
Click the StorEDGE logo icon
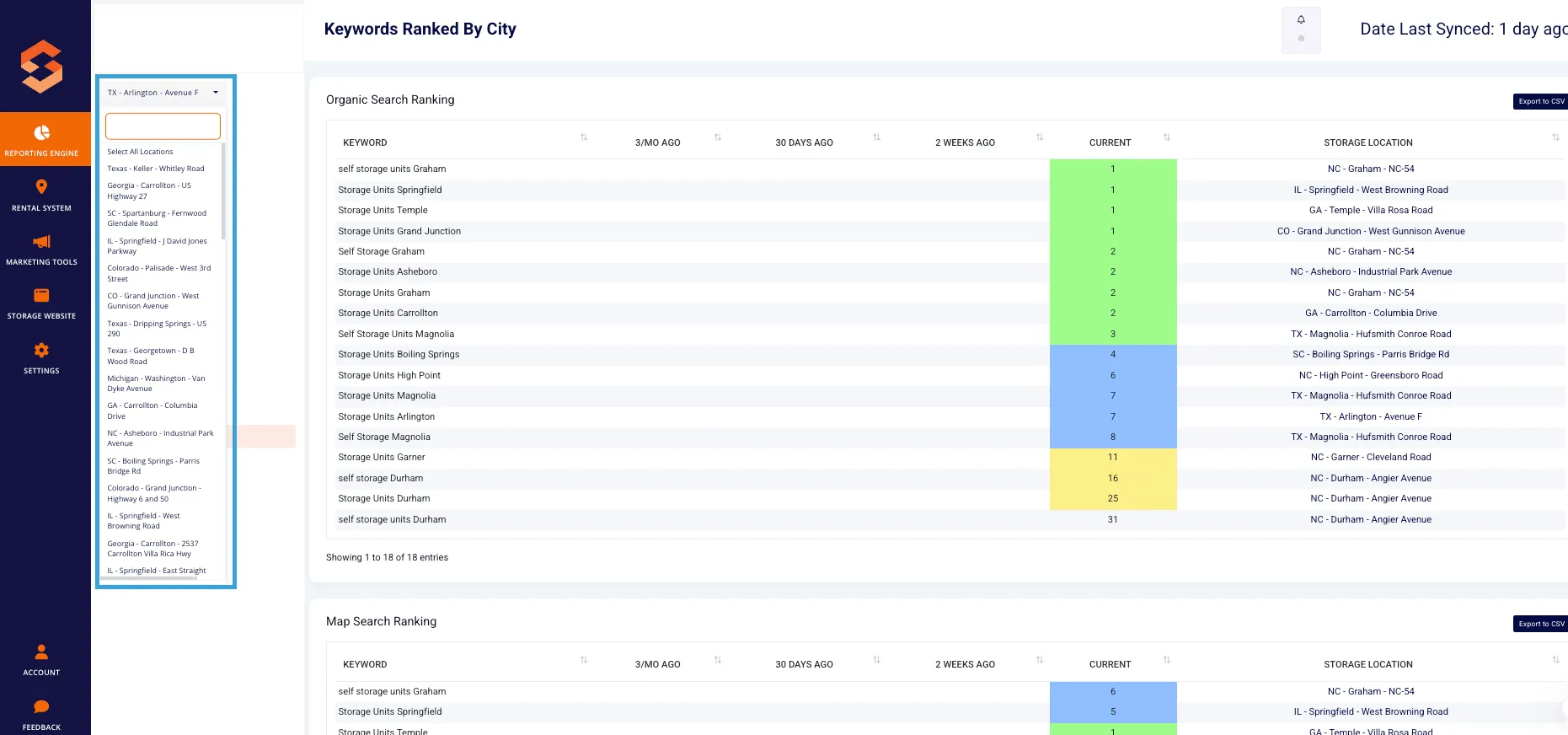pos(42,67)
